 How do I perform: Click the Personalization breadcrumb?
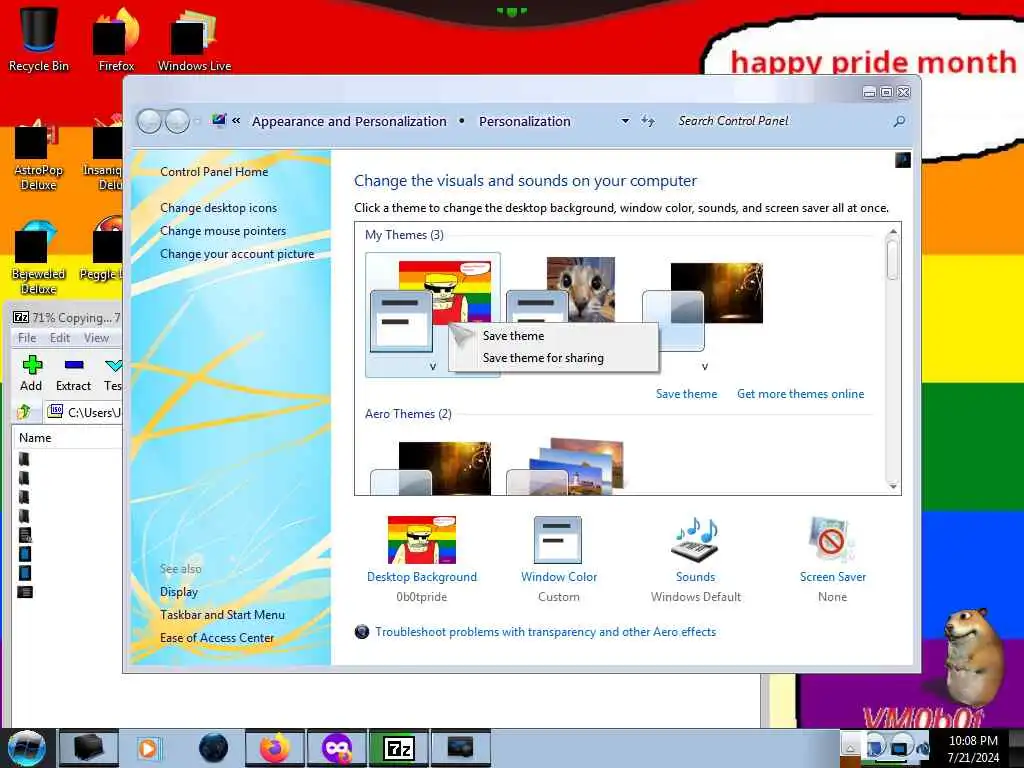[x=524, y=121]
